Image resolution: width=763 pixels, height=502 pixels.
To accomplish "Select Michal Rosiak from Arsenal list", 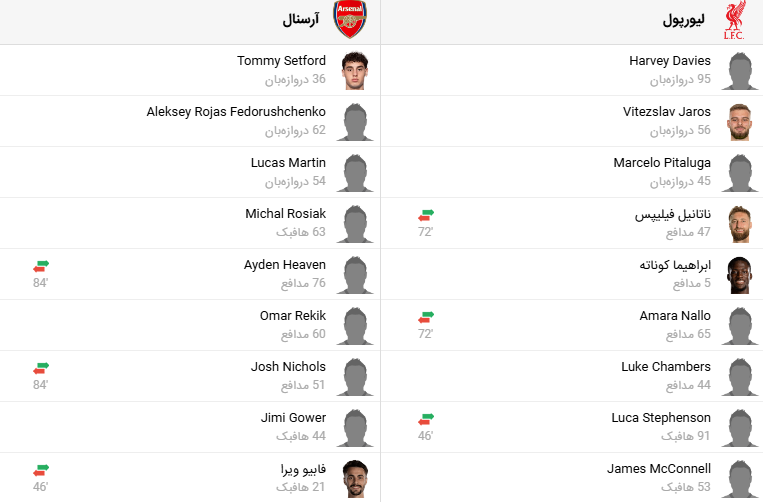I will (285, 214).
